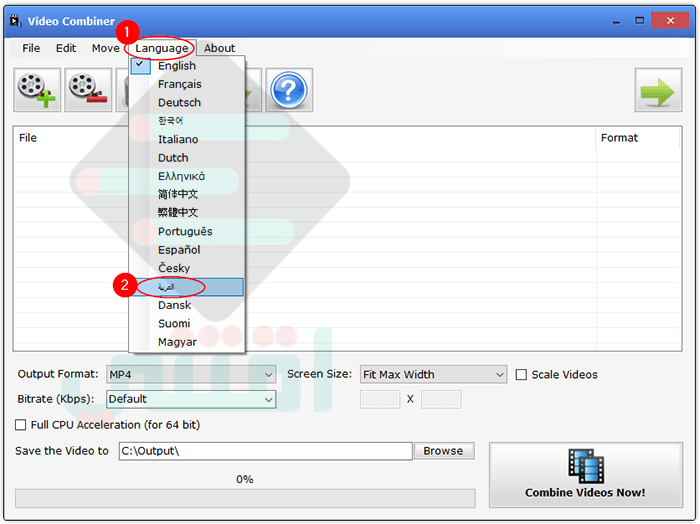
Task: Open the File menu
Action: click(x=31, y=48)
